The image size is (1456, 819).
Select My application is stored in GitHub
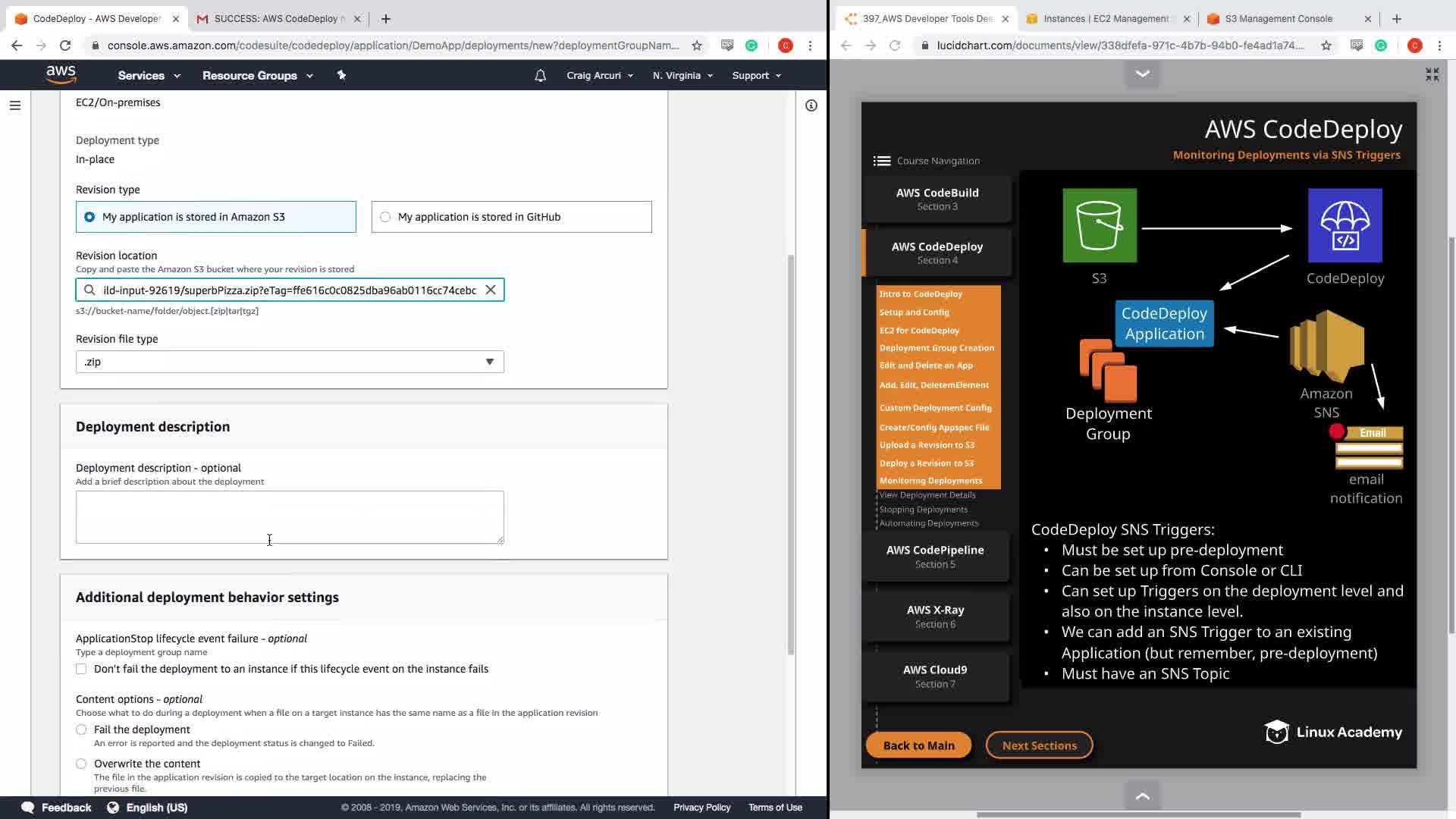pos(385,217)
